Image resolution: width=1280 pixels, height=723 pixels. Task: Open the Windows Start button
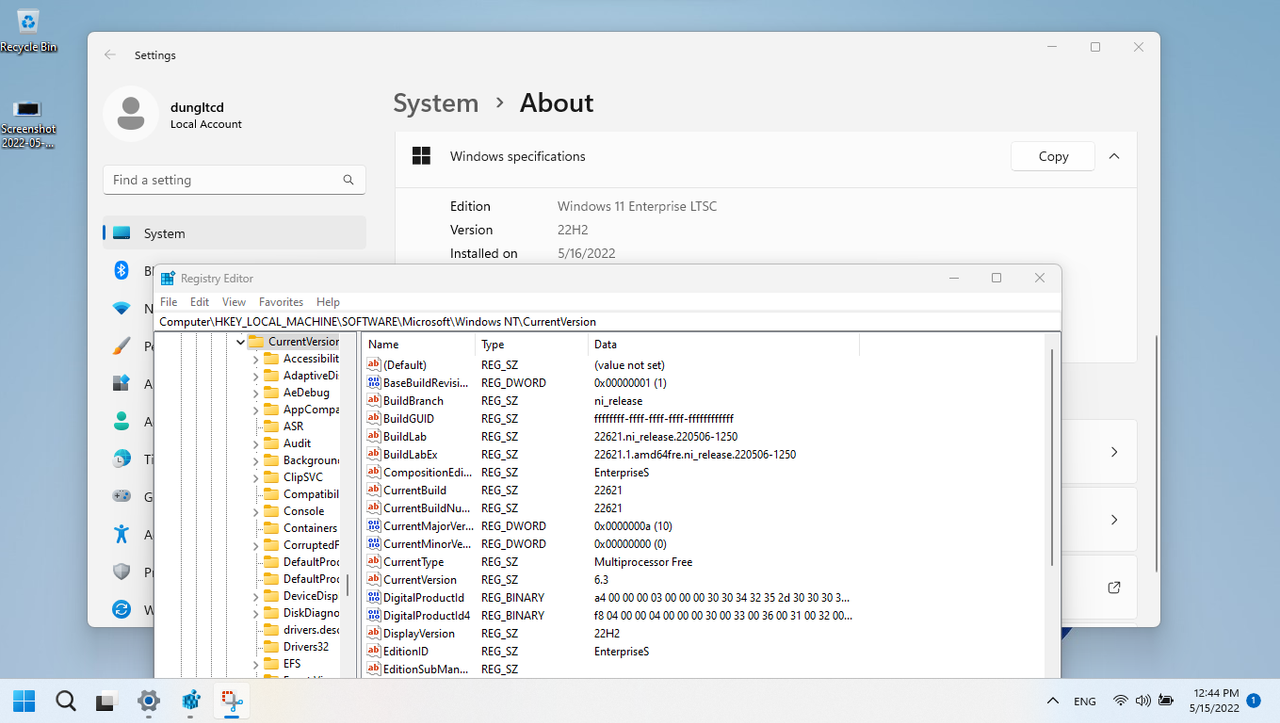point(23,700)
